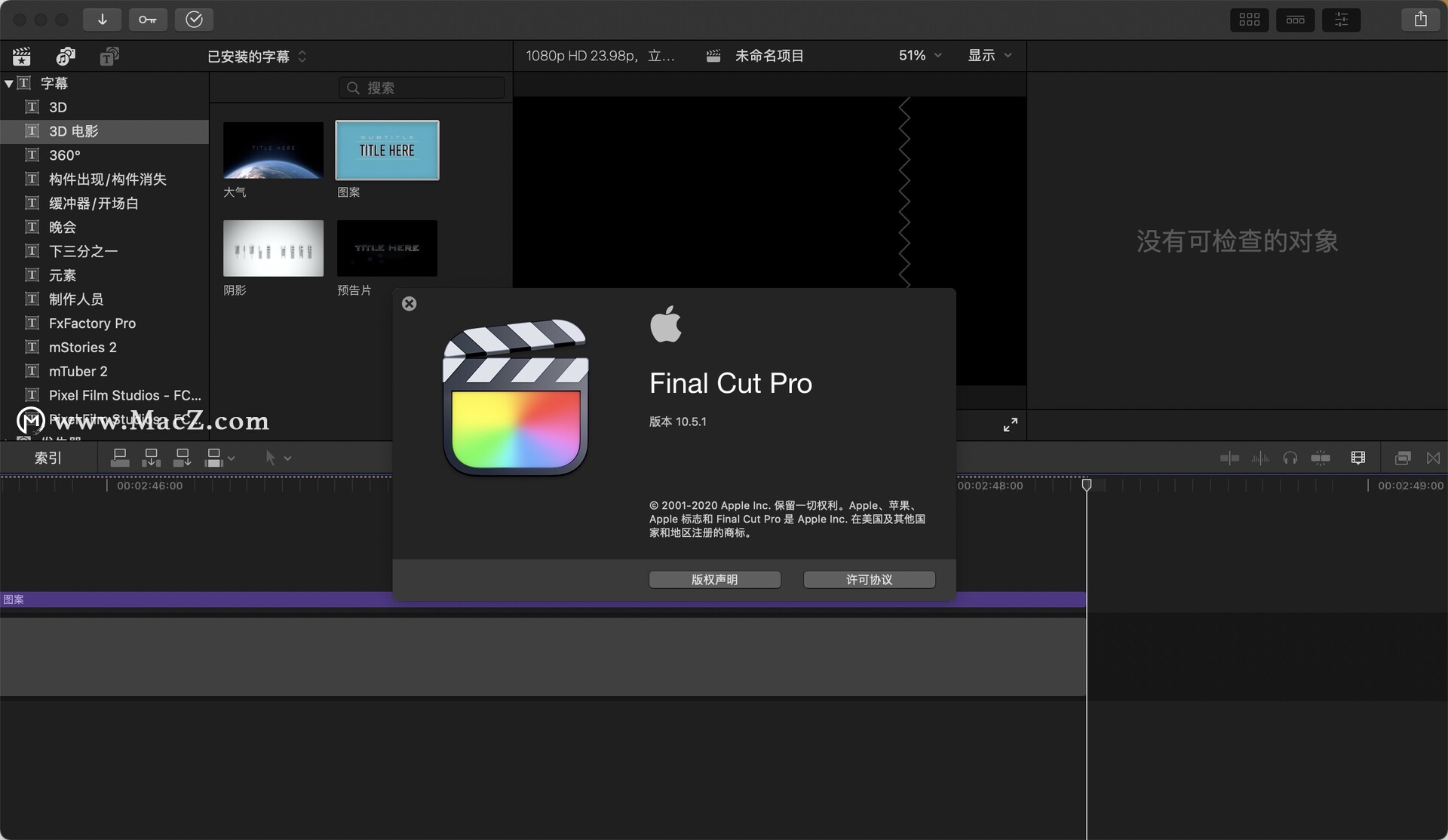Show the libraries sidebar clapper icon

point(22,56)
